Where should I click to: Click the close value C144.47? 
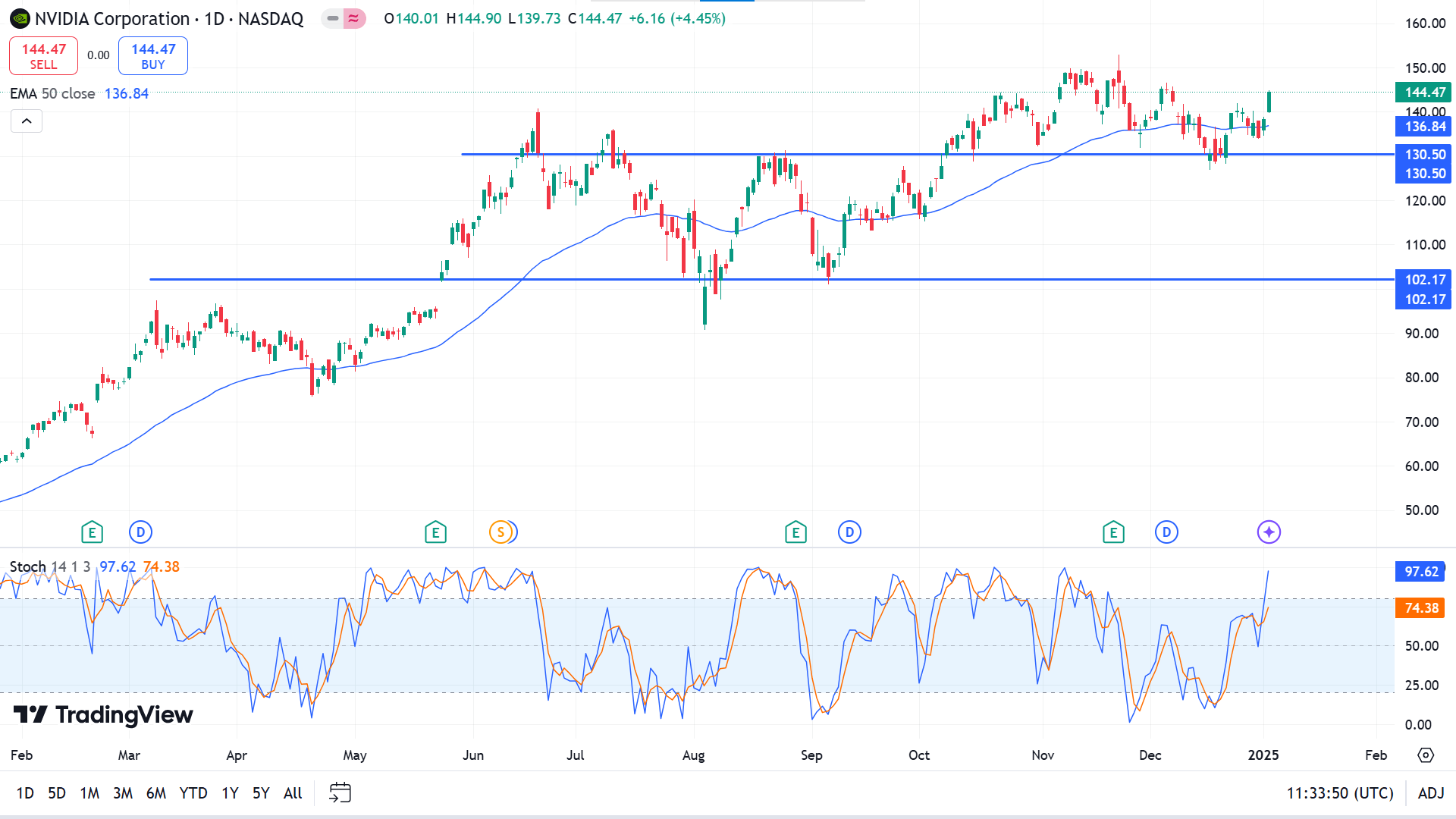pos(595,18)
